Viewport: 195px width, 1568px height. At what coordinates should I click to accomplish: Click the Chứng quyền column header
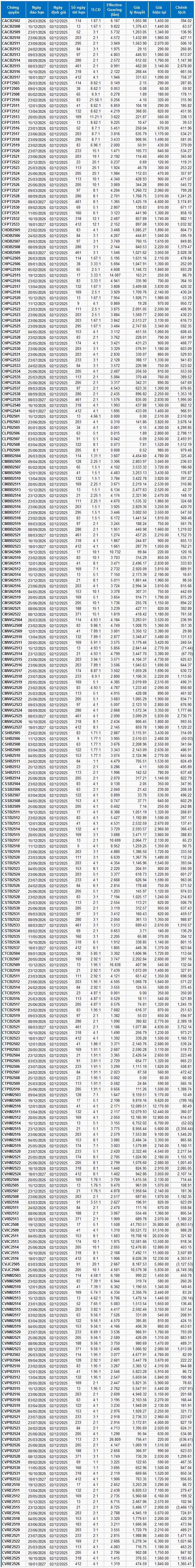tap(12, 10)
